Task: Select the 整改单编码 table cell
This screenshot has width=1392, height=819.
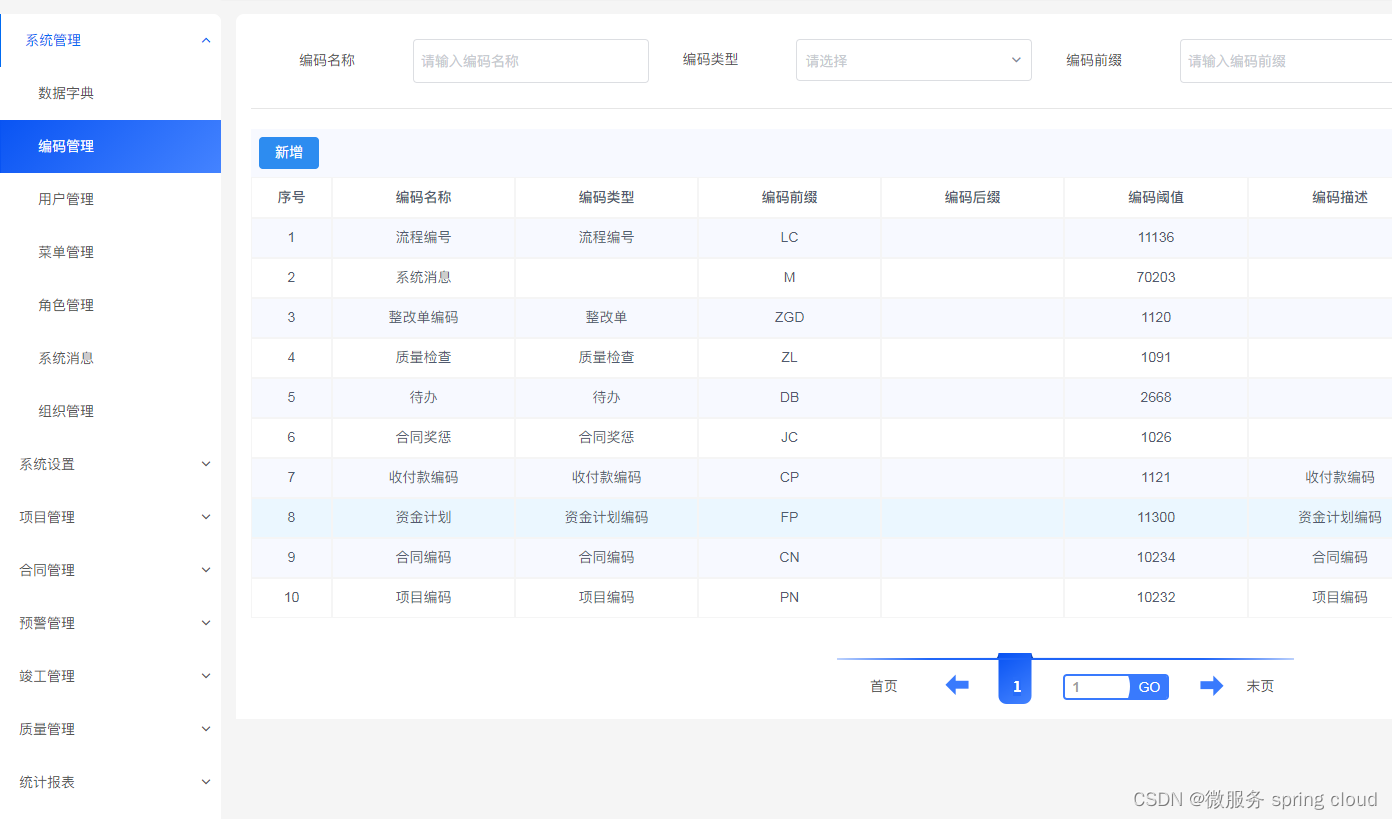Action: 423,318
